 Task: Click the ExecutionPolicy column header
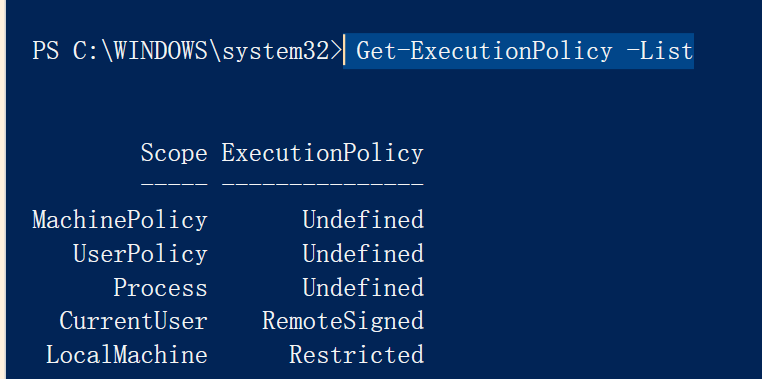[x=323, y=154]
